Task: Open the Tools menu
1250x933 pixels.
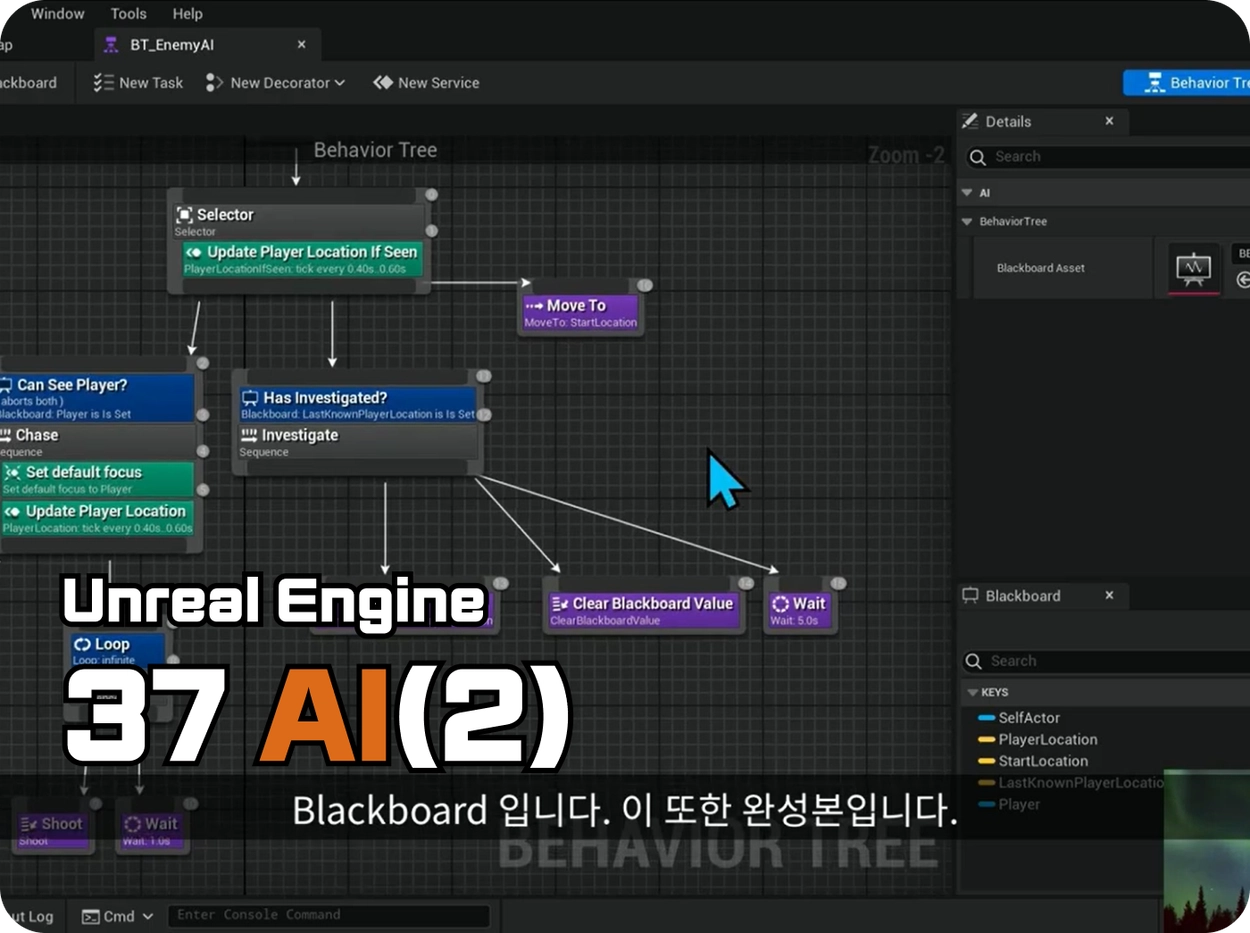Action: click(128, 14)
